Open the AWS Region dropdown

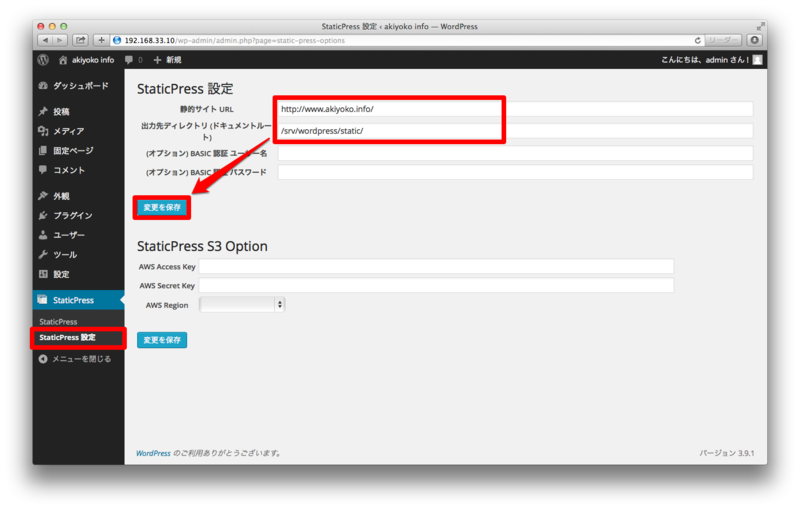pyautogui.click(x=242, y=304)
